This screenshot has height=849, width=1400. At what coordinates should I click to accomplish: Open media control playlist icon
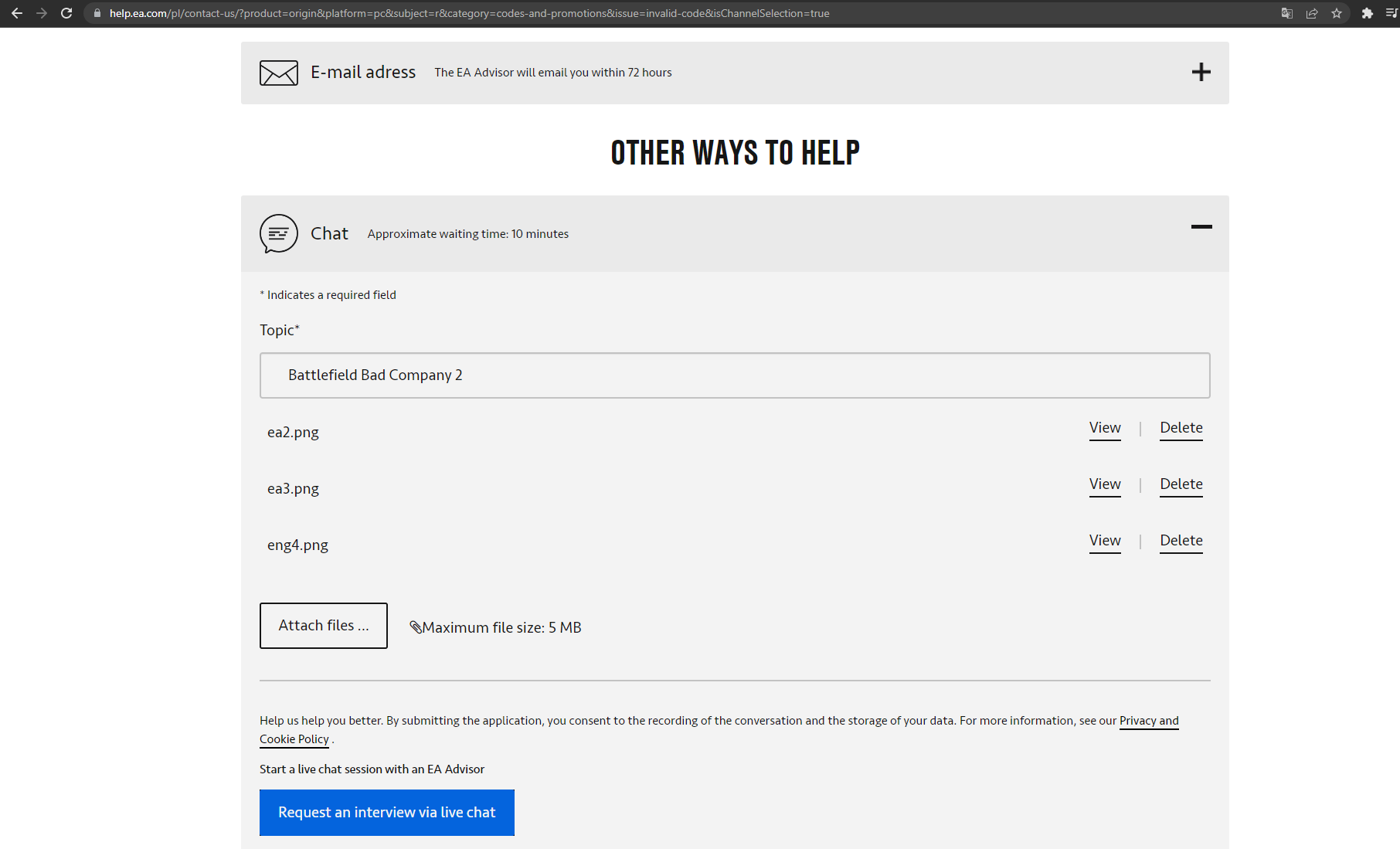point(1392,13)
